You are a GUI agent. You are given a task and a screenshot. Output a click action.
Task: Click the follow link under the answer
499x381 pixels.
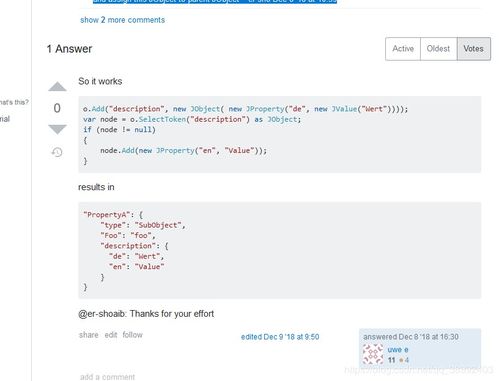132,335
